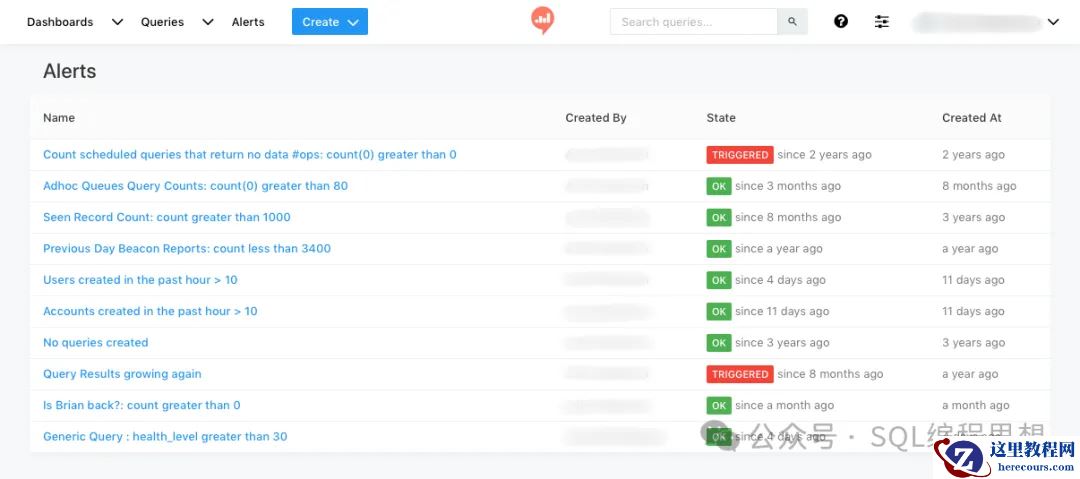Expand the user account menu chevron
The image size is (1080, 479).
(x=1053, y=22)
